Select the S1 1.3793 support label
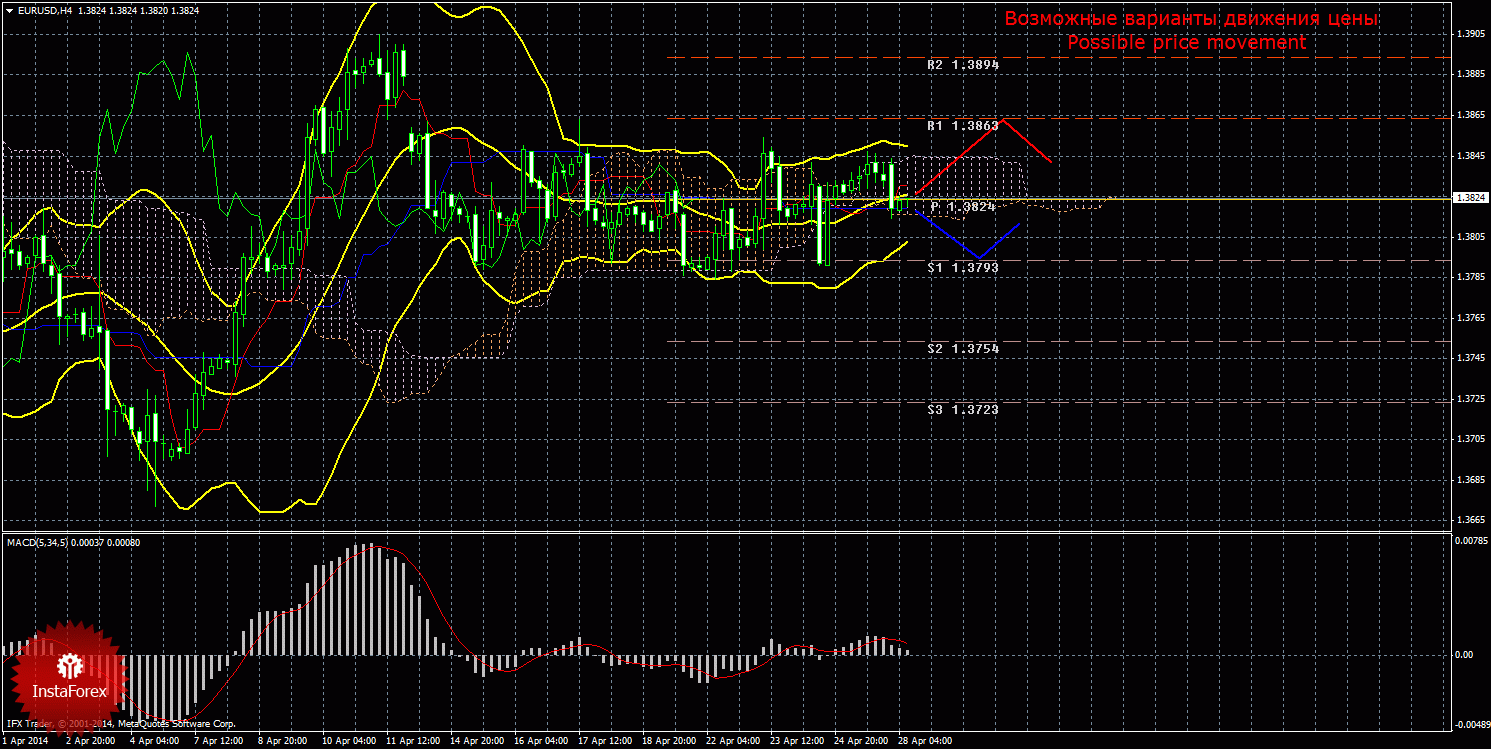 tap(962, 268)
